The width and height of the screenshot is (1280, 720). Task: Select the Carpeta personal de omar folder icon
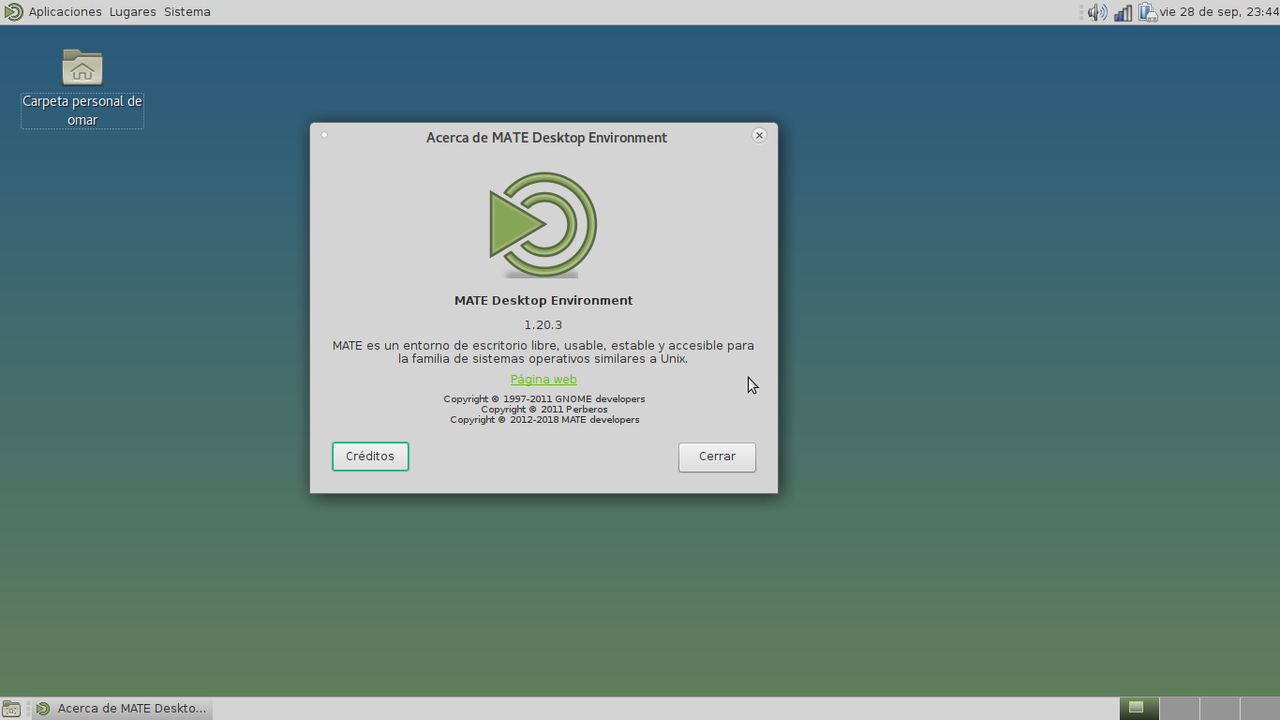click(82, 67)
